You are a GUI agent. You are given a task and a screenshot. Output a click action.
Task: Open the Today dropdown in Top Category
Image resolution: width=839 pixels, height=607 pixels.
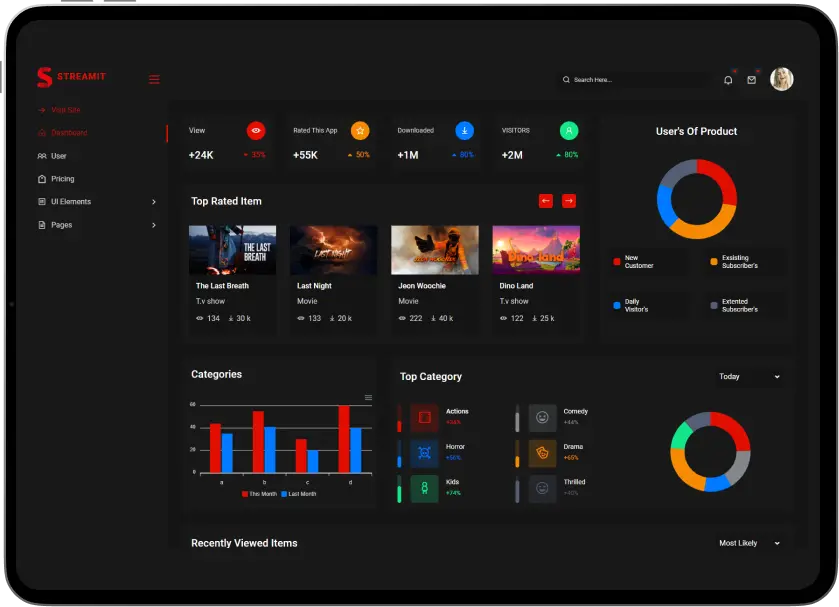(749, 377)
